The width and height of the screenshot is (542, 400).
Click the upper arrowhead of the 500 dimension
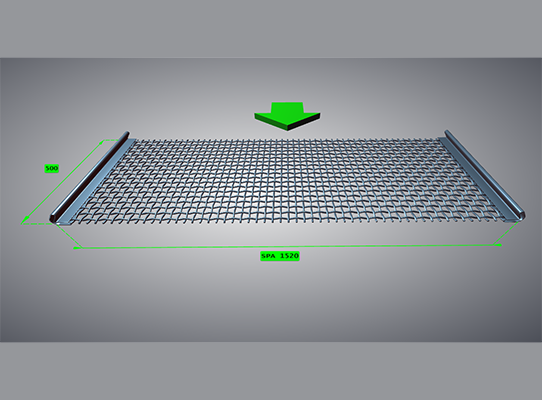[x=101, y=143]
